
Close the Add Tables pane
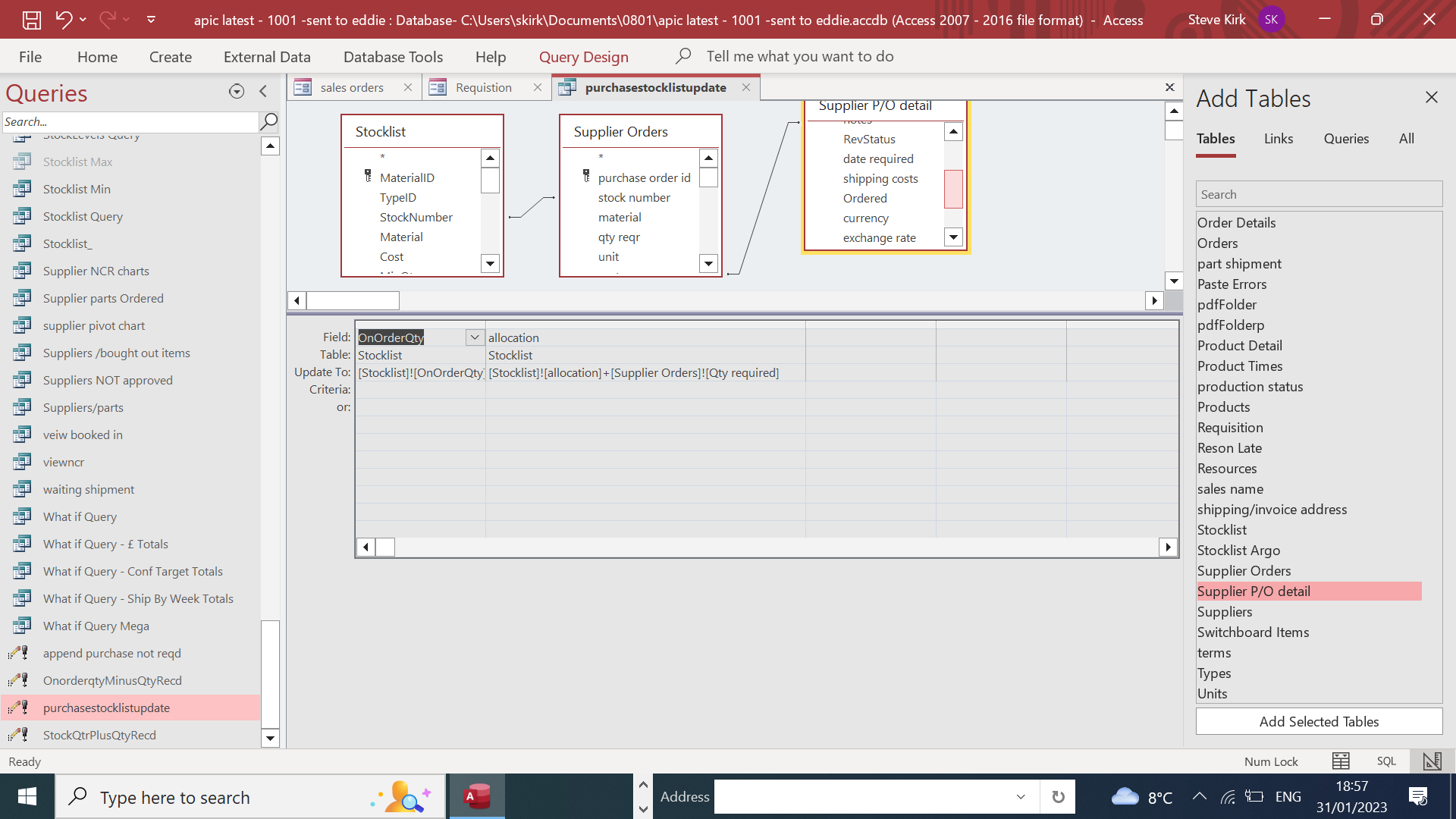tap(1431, 97)
